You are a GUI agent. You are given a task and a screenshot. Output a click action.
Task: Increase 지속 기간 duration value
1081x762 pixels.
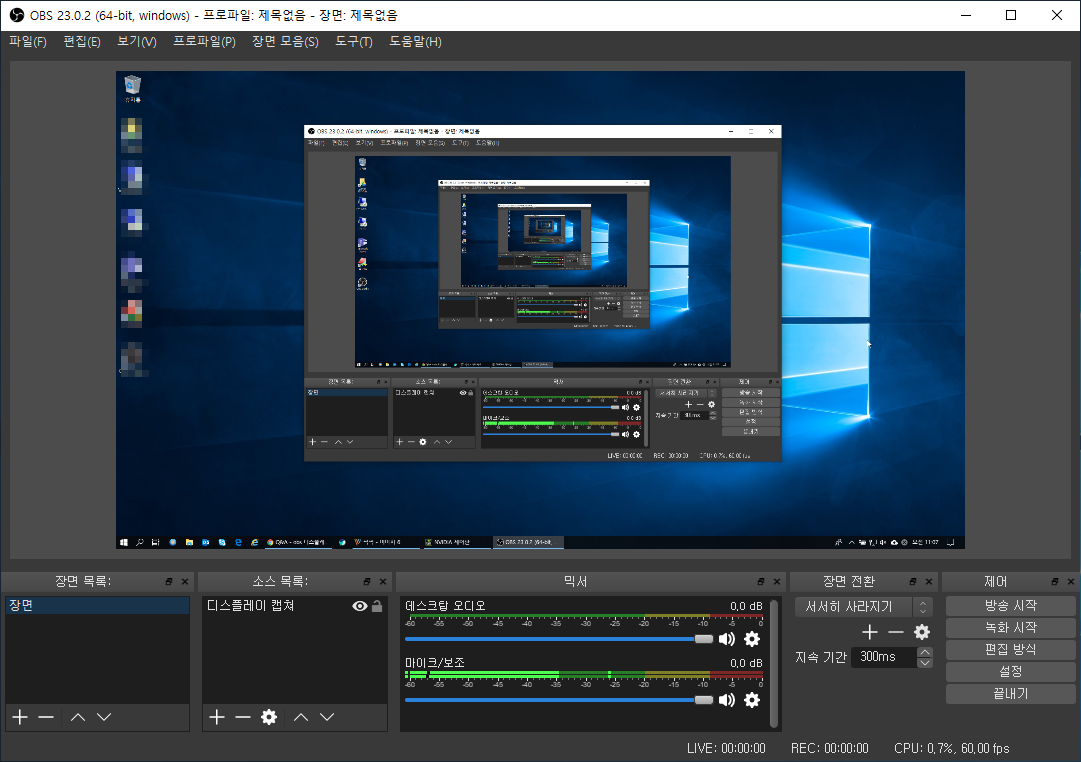925,652
